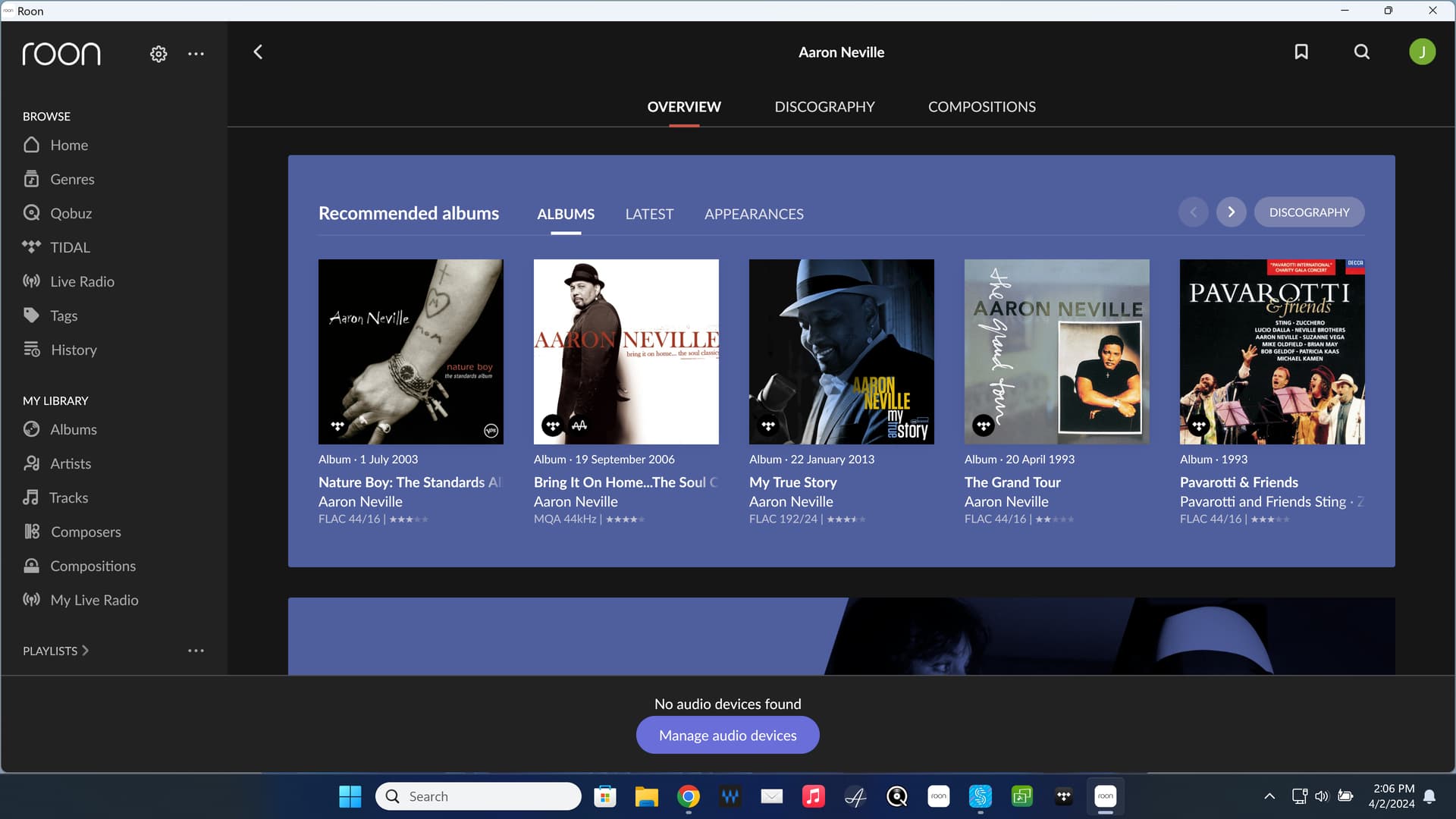Select the ALBUMS sub-tab

[566, 214]
